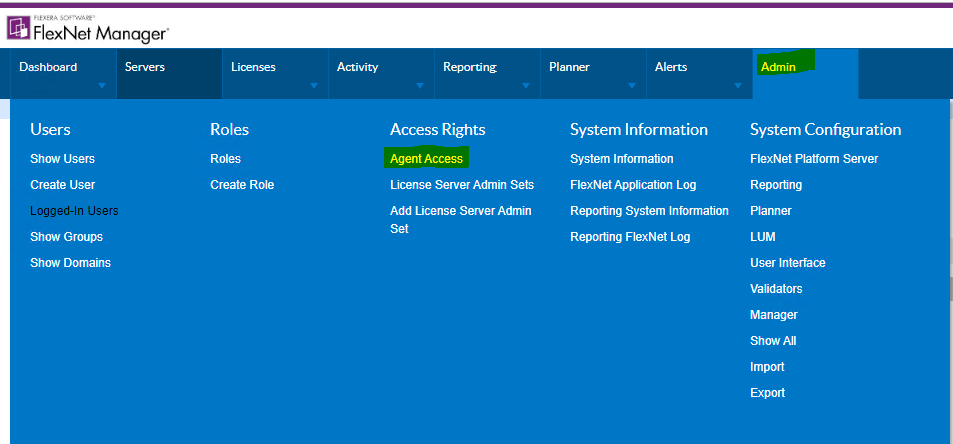Image resolution: width=953 pixels, height=444 pixels.
Task: Expand the Activity dropdown arrow
Action: click(x=420, y=86)
